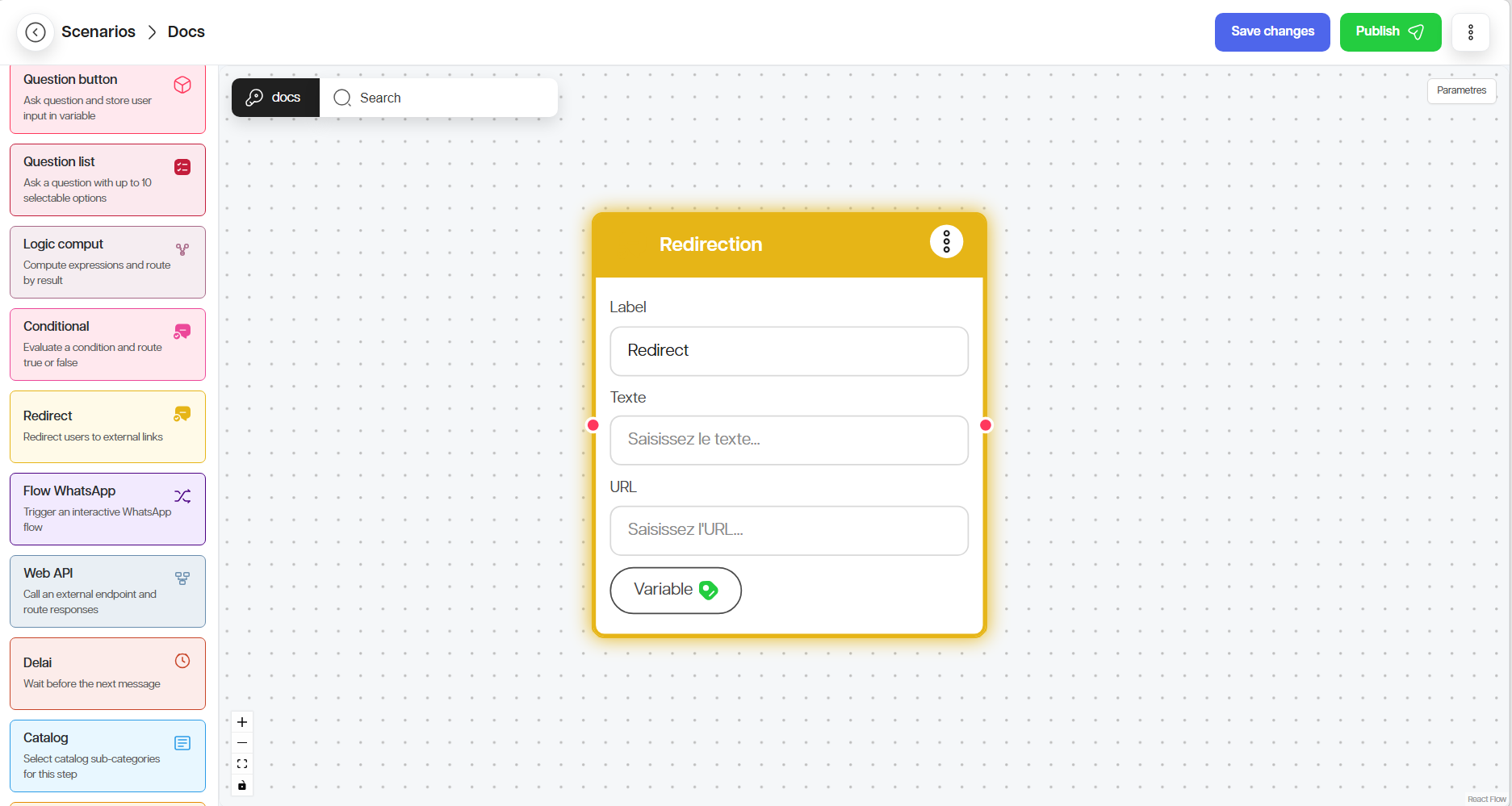
Task: Click the Catalog list icon
Action: (x=182, y=743)
